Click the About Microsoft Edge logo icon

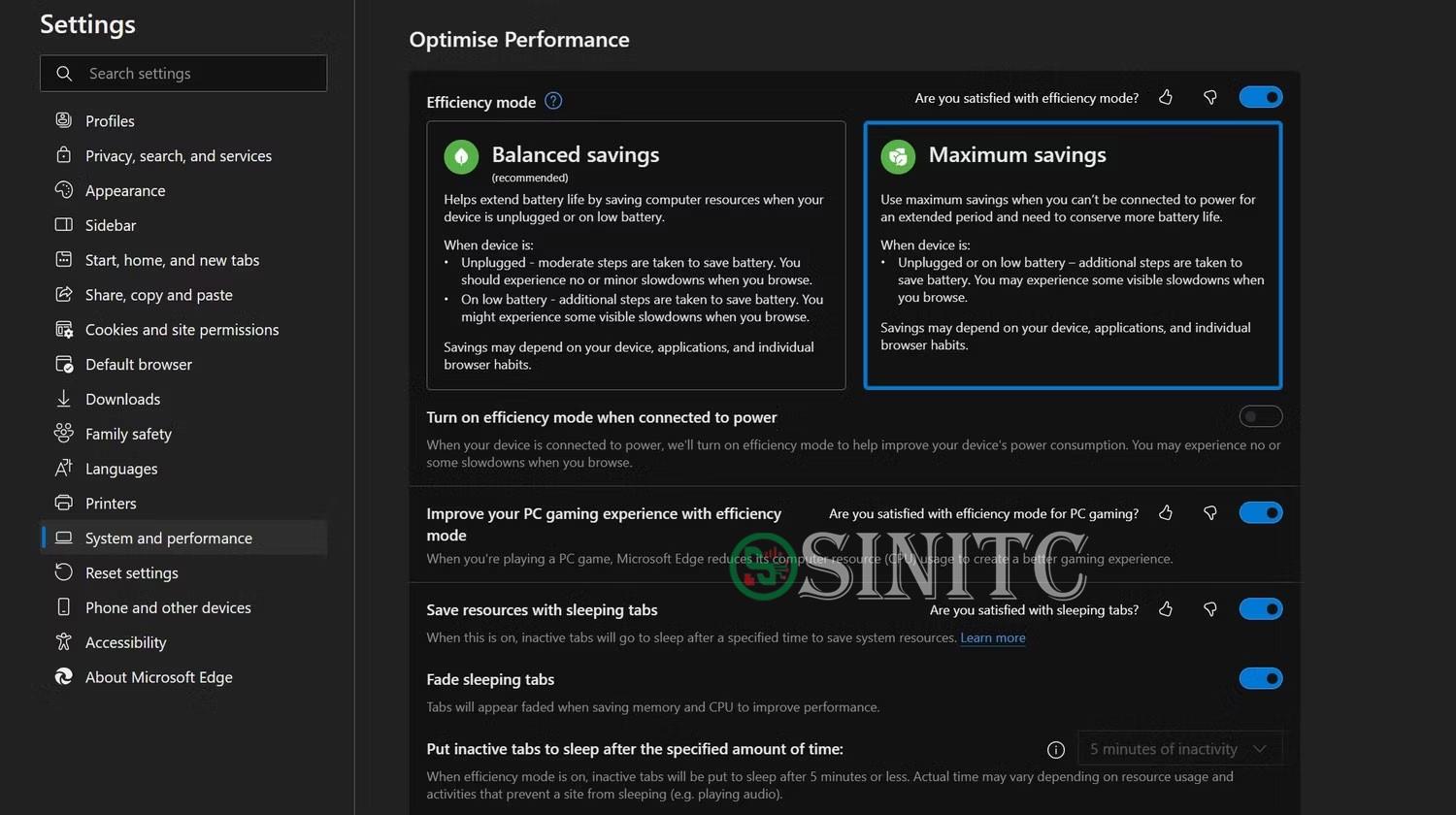64,676
